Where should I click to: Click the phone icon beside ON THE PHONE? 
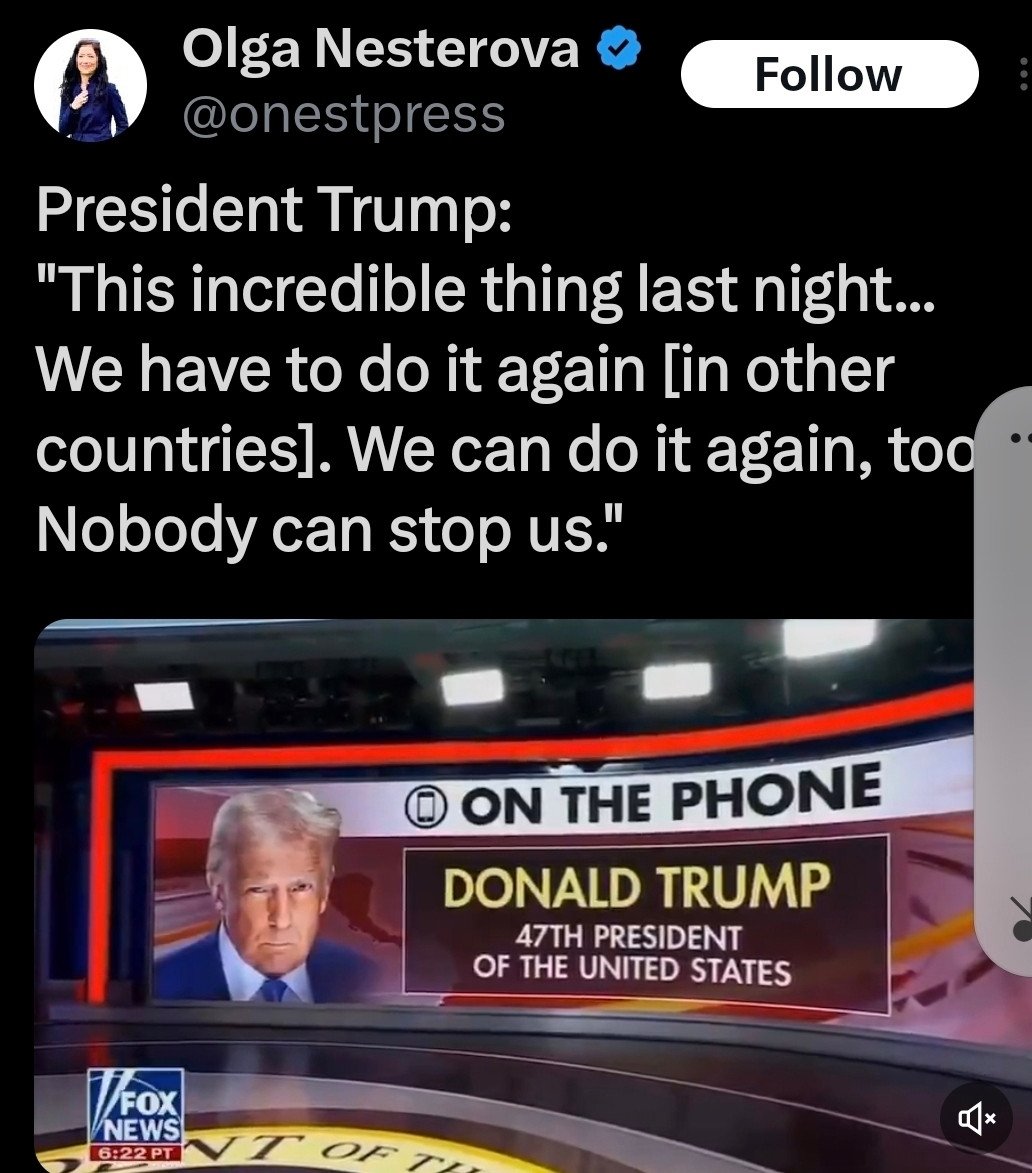tap(426, 808)
